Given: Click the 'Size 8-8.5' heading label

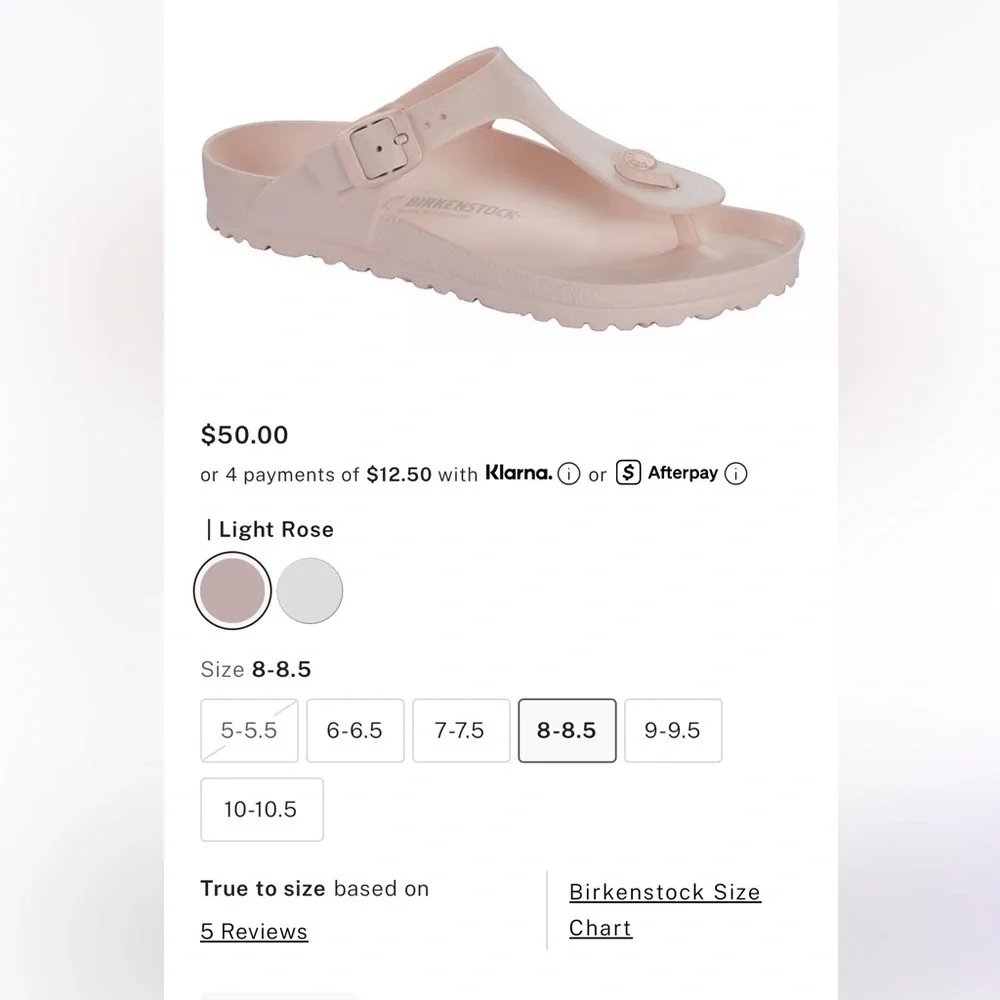Looking at the screenshot, I should click(255, 670).
